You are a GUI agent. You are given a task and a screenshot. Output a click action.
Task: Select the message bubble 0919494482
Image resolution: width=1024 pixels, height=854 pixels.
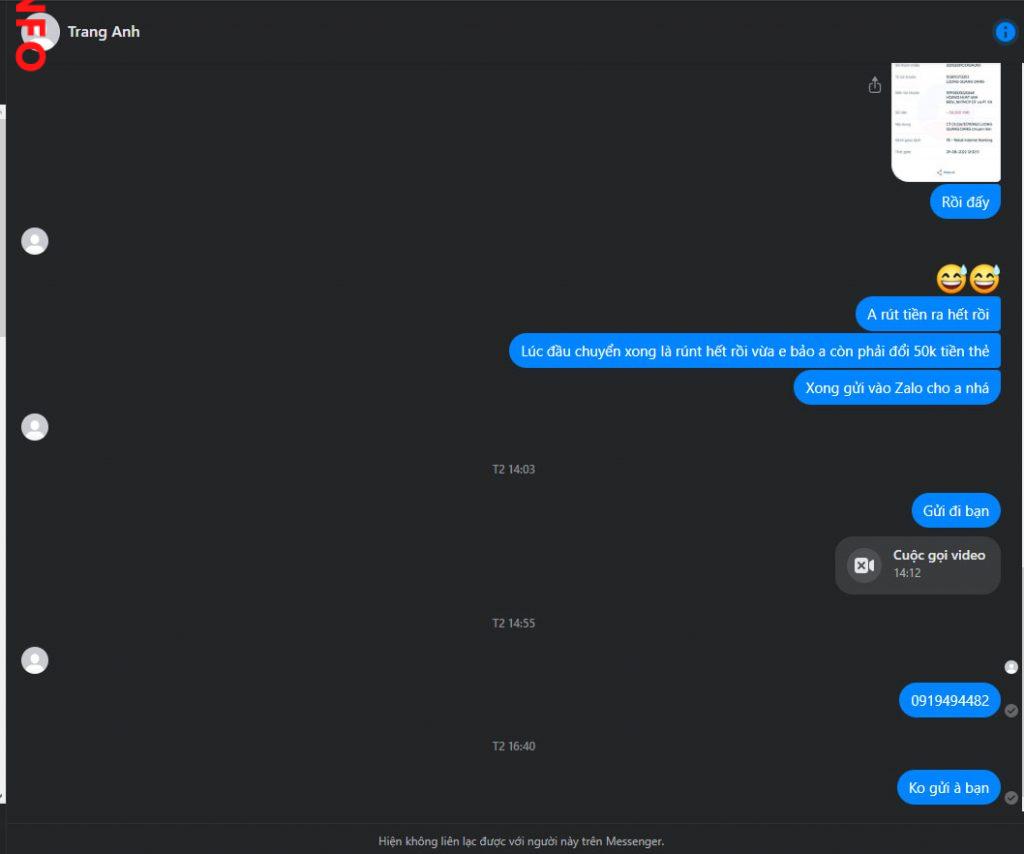click(950, 700)
